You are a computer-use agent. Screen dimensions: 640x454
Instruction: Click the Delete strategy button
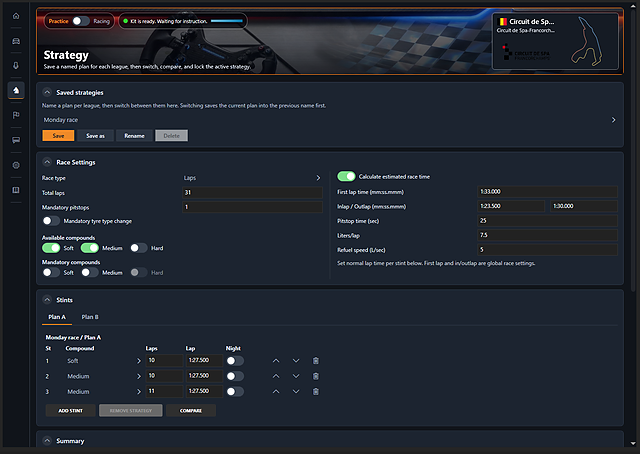171,136
